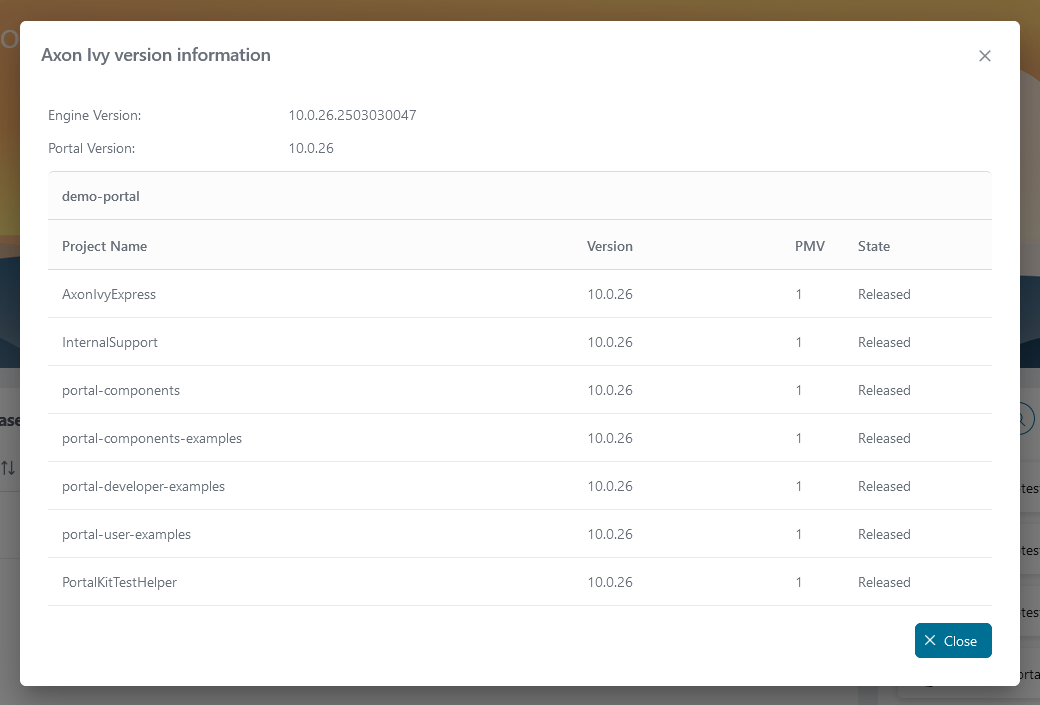
Task: Click the version 10.0.26 in the InternalSupport row
Action: [x=610, y=342]
